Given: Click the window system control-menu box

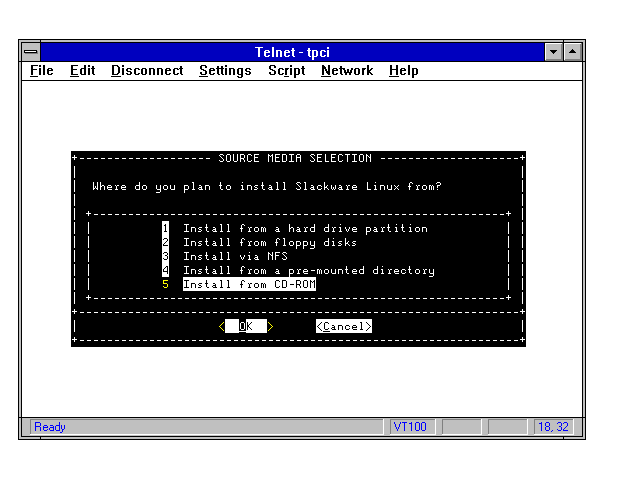Looking at the screenshot, I should click(x=32, y=51).
